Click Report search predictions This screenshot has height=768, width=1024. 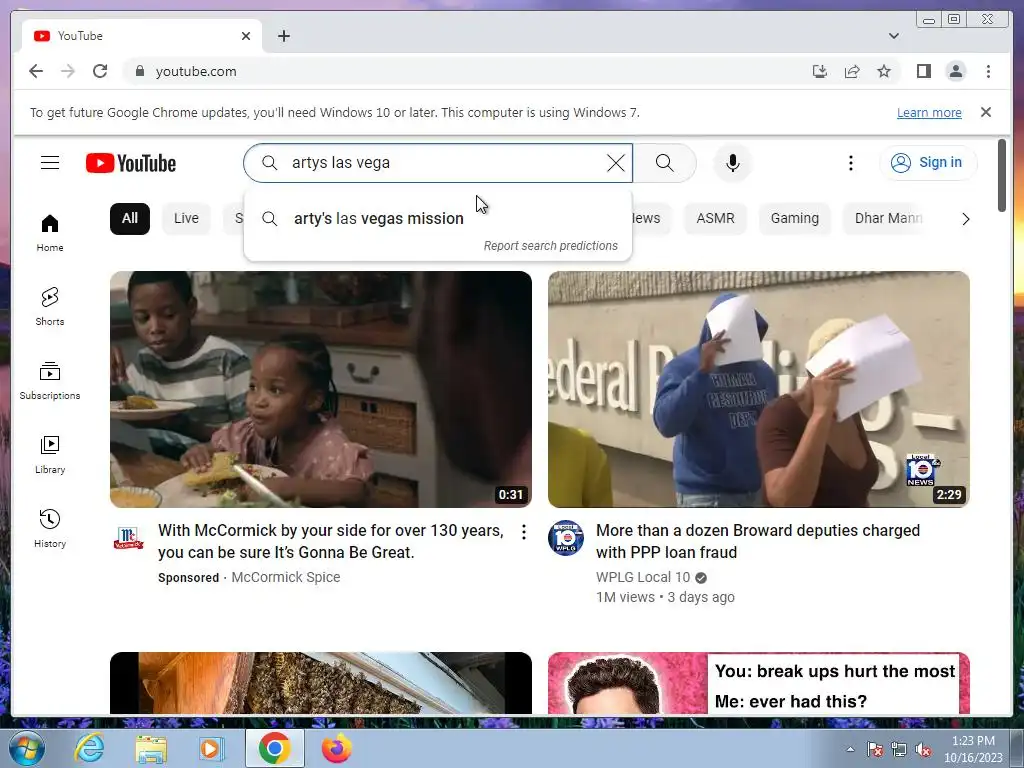(551, 246)
